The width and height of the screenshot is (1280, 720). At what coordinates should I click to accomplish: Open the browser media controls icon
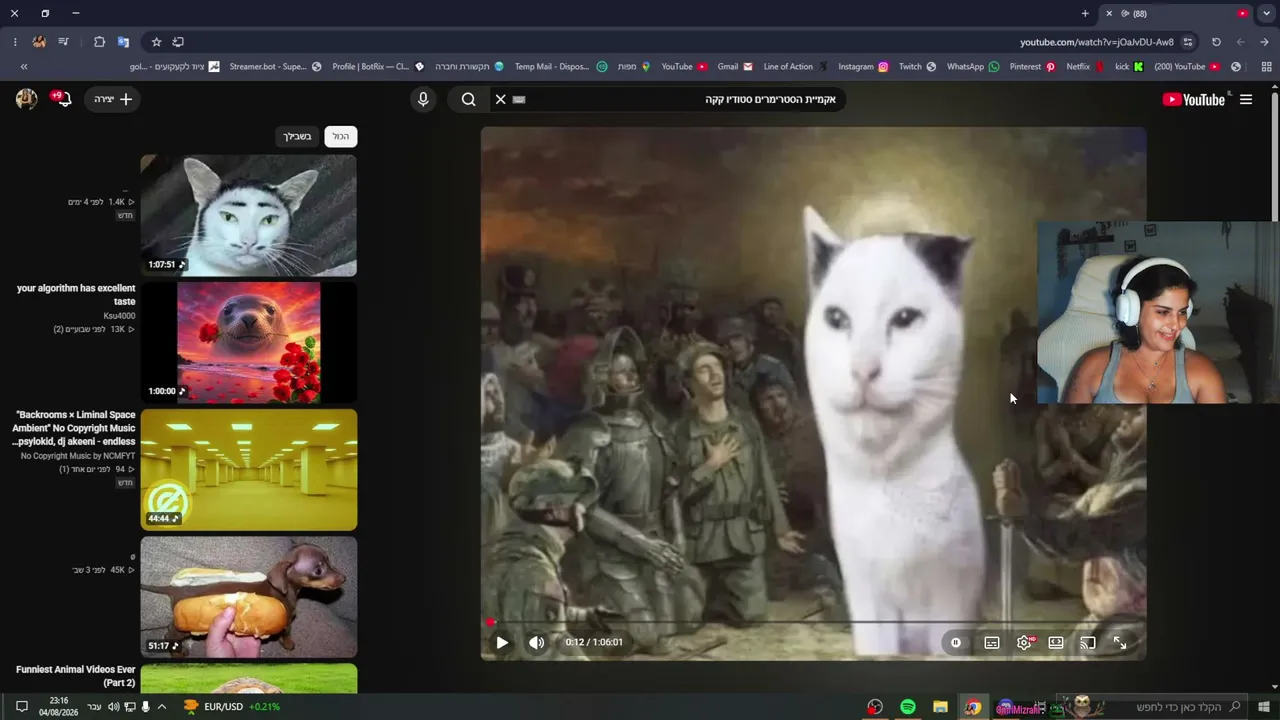64,42
